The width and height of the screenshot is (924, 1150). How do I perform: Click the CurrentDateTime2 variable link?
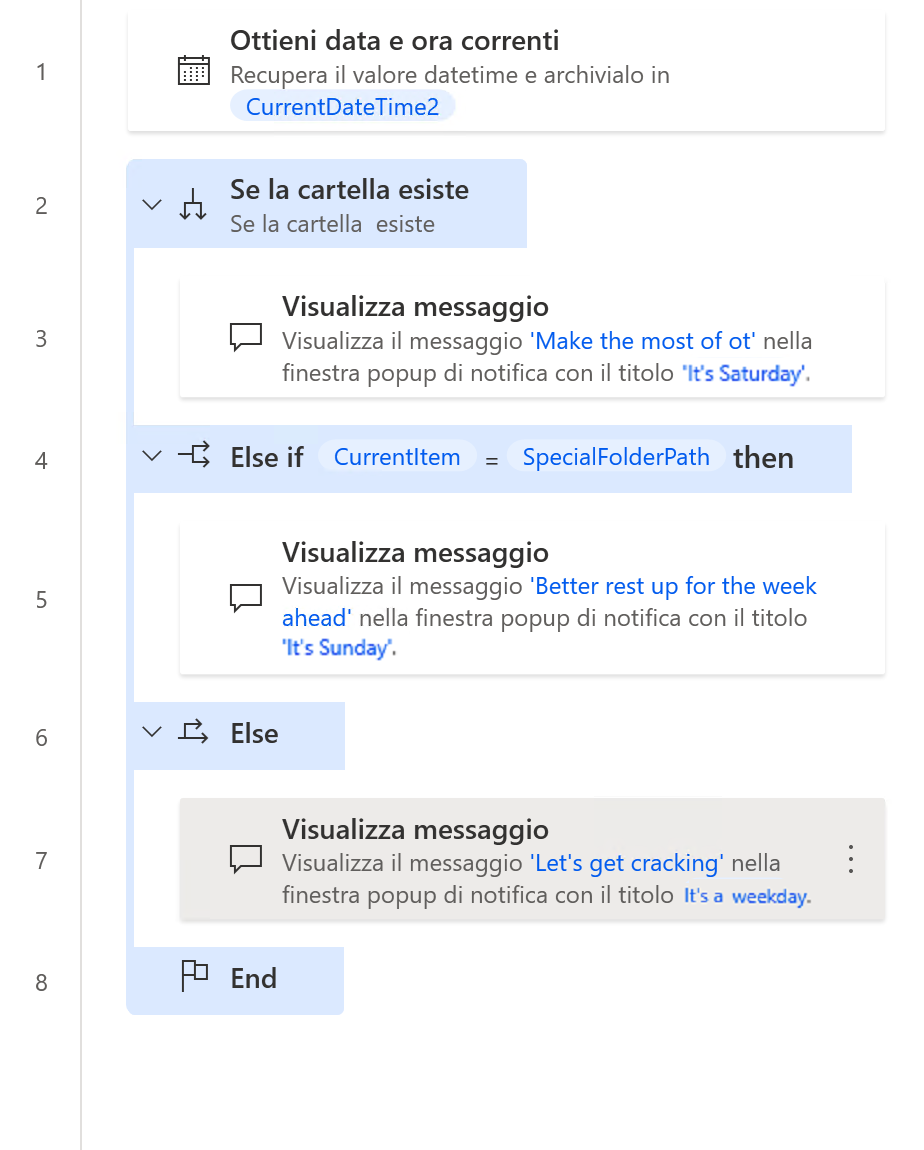(343, 106)
